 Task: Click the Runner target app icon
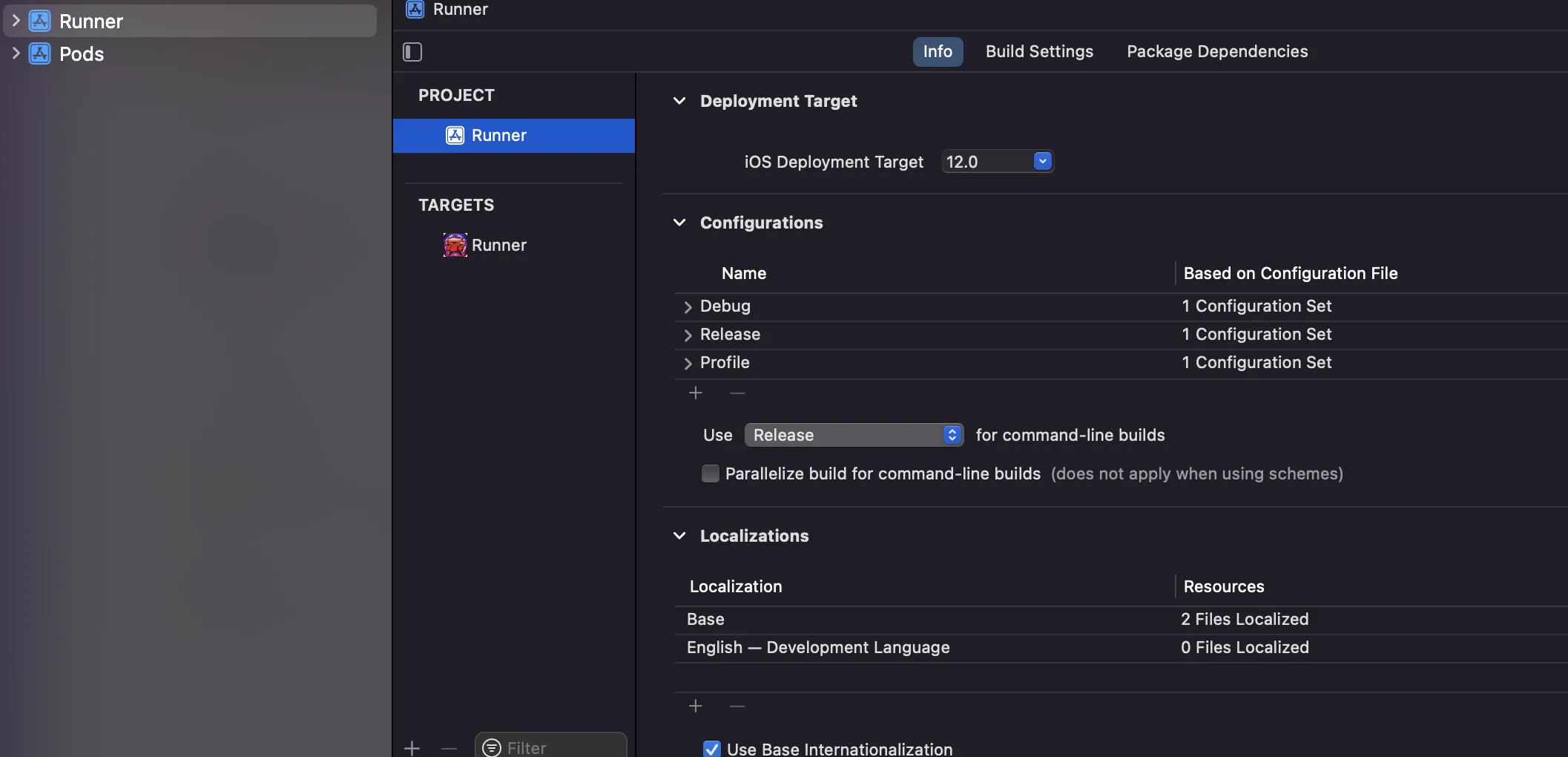point(455,245)
